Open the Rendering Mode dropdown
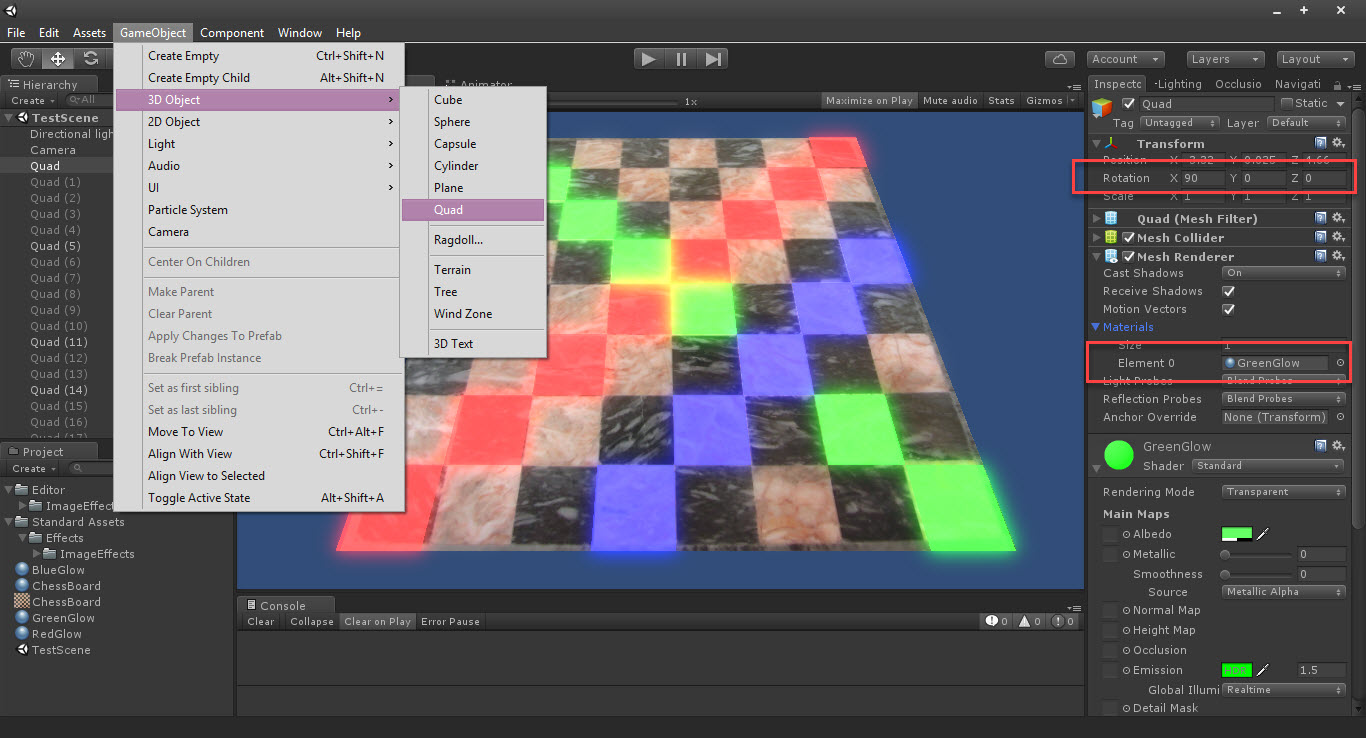 (1283, 492)
